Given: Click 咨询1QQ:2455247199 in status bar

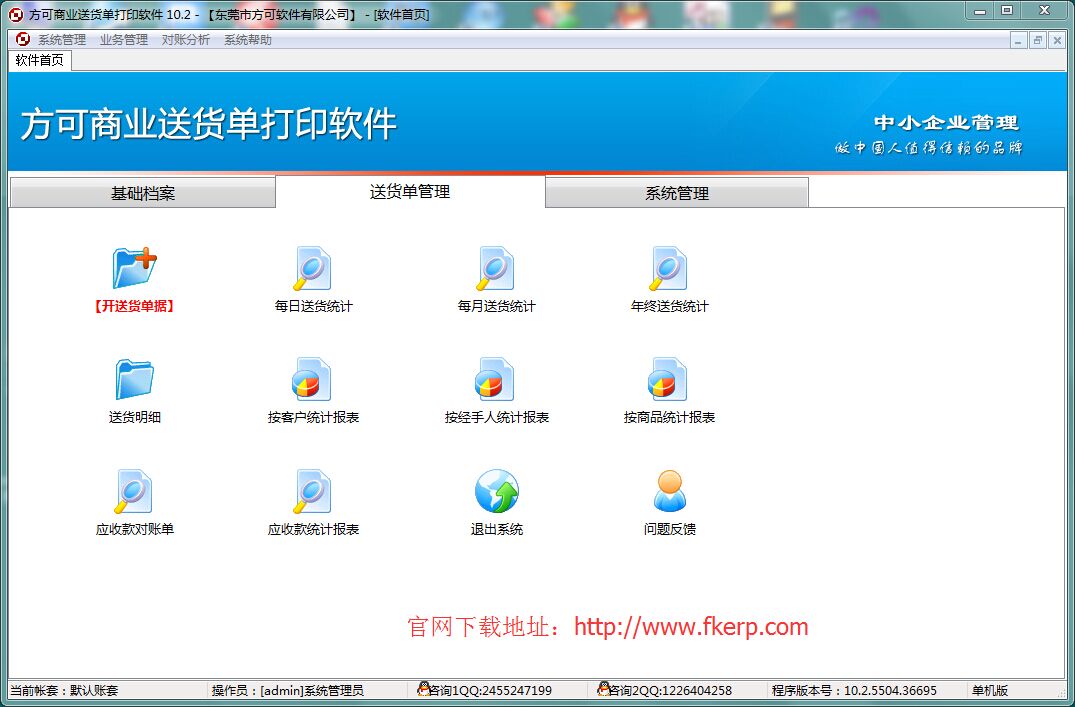Looking at the screenshot, I should click(x=492, y=690).
